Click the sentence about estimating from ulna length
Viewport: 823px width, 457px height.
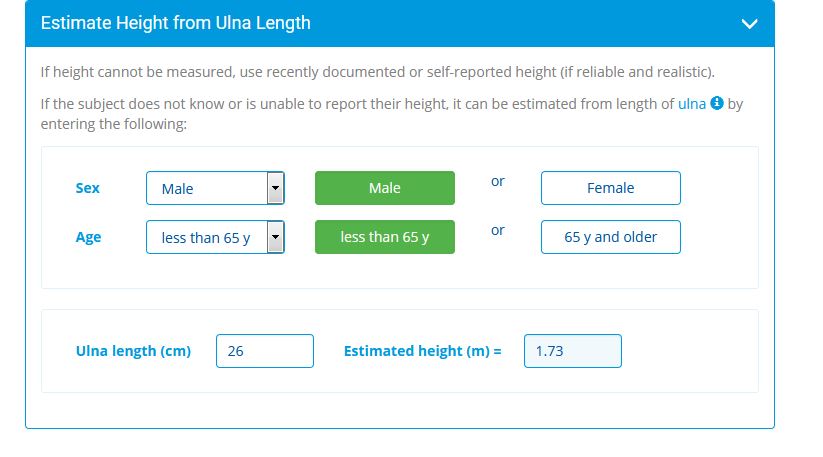(x=392, y=114)
